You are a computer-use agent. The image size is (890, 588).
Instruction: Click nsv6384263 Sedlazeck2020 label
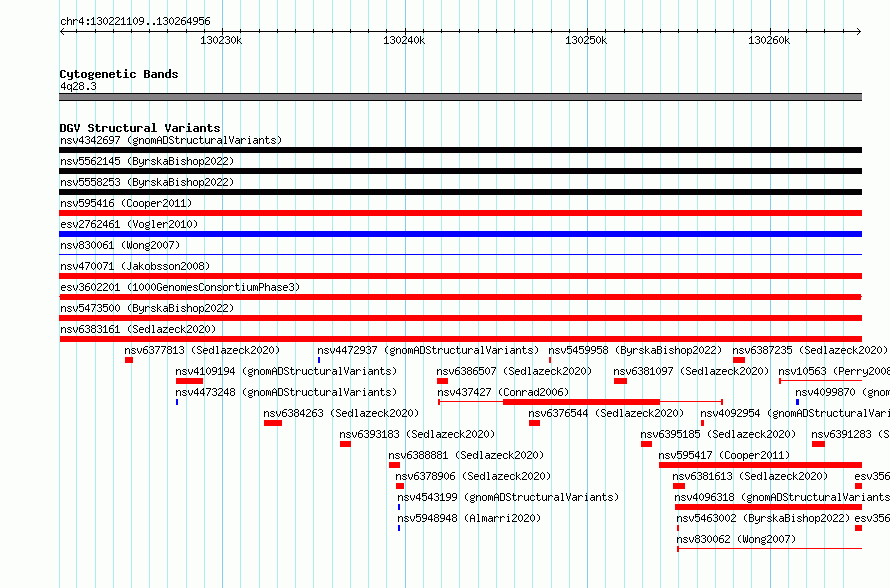point(341,413)
